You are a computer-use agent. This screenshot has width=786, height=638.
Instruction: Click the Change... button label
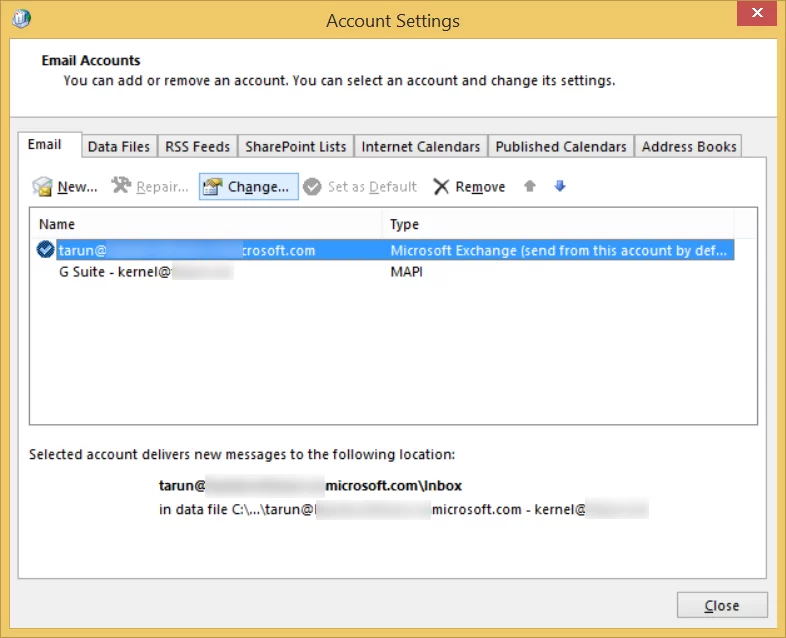(x=258, y=186)
